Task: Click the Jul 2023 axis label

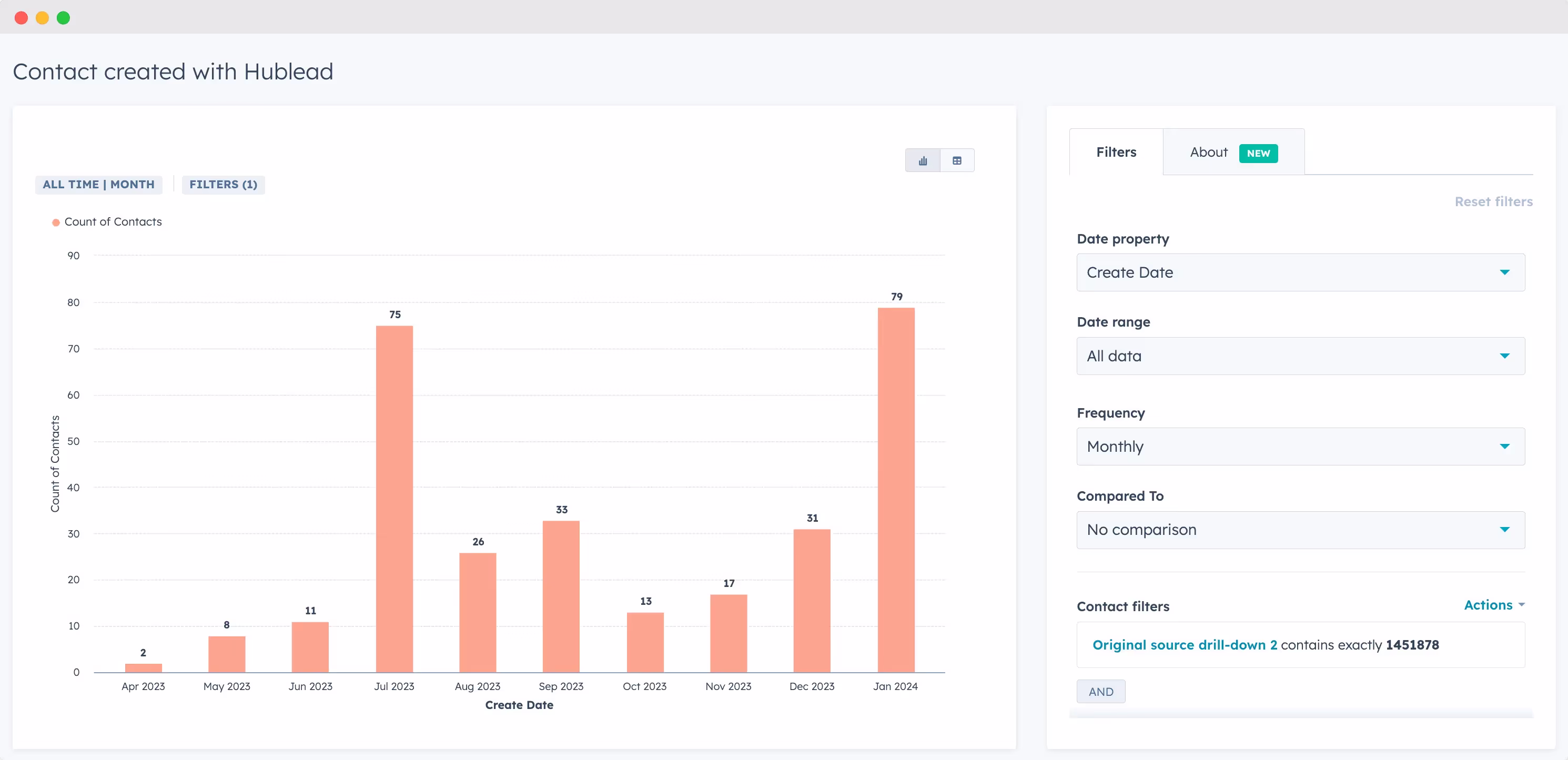Action: click(x=394, y=686)
